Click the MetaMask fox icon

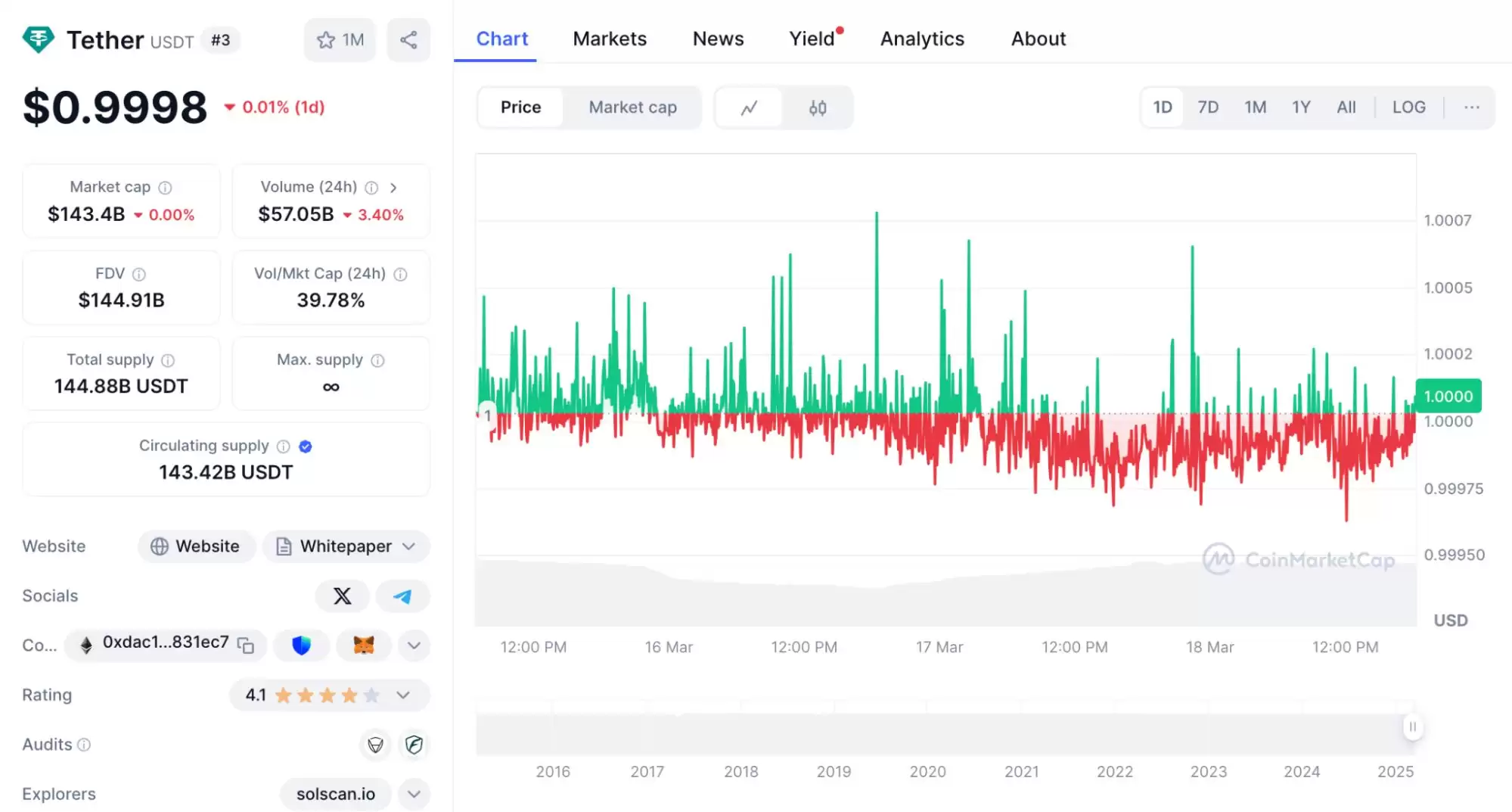[x=364, y=646]
